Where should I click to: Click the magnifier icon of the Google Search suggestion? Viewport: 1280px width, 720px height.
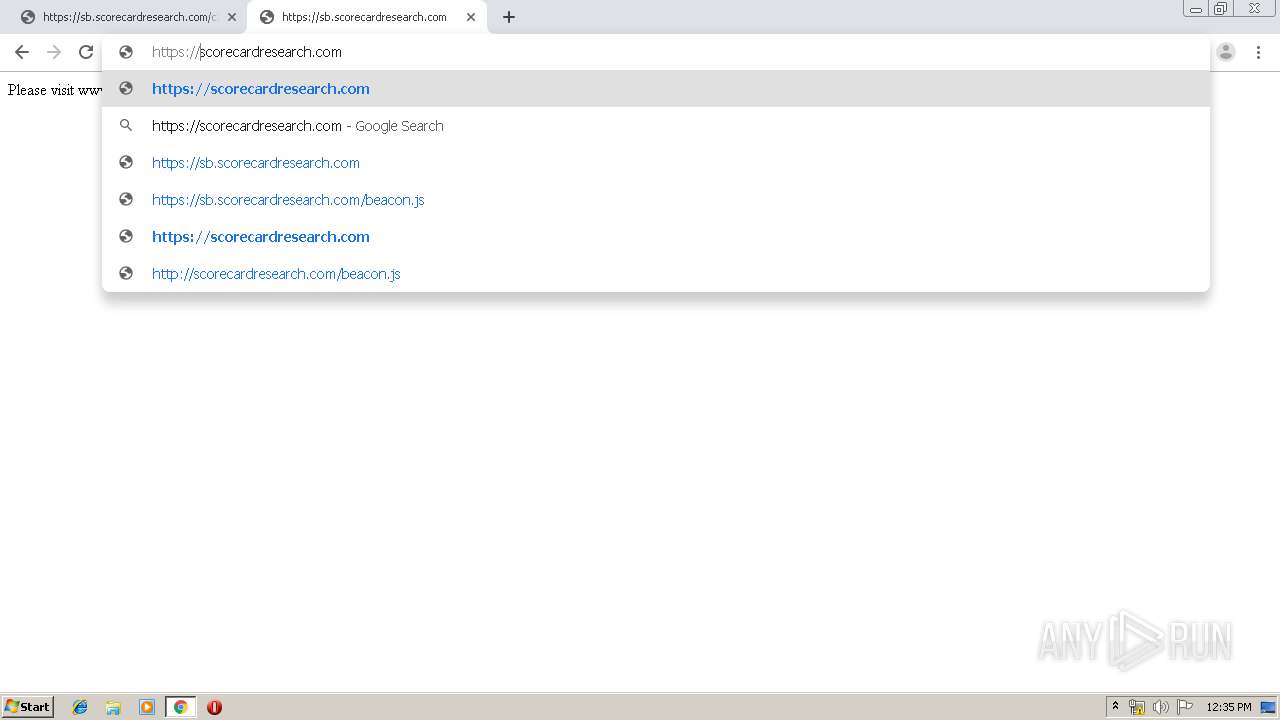pos(126,126)
